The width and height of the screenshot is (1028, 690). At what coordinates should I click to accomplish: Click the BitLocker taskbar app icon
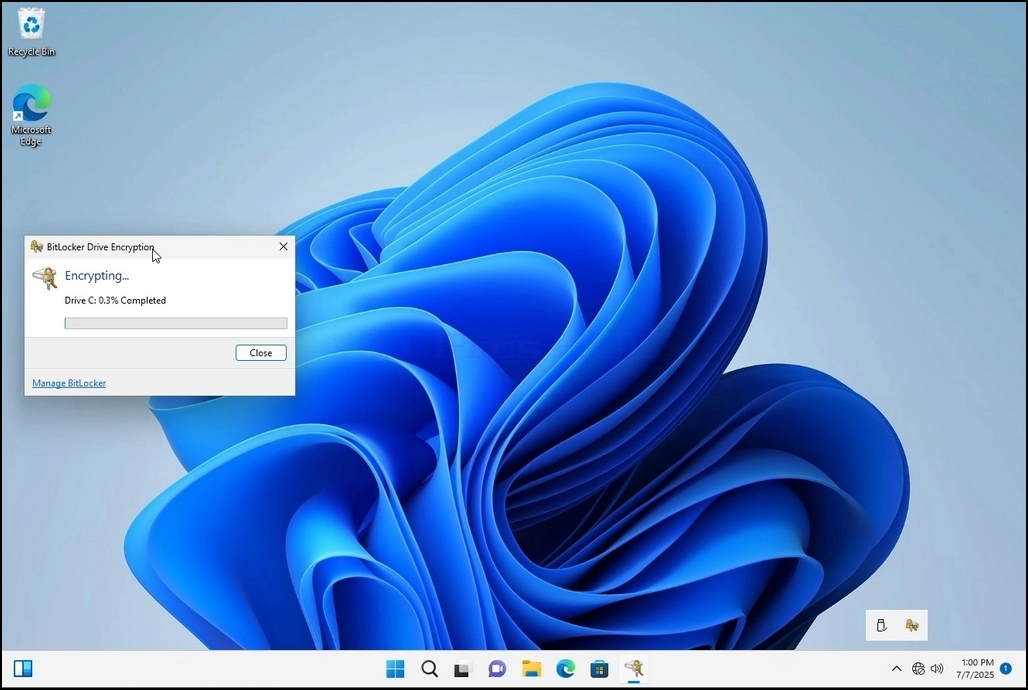(x=633, y=668)
